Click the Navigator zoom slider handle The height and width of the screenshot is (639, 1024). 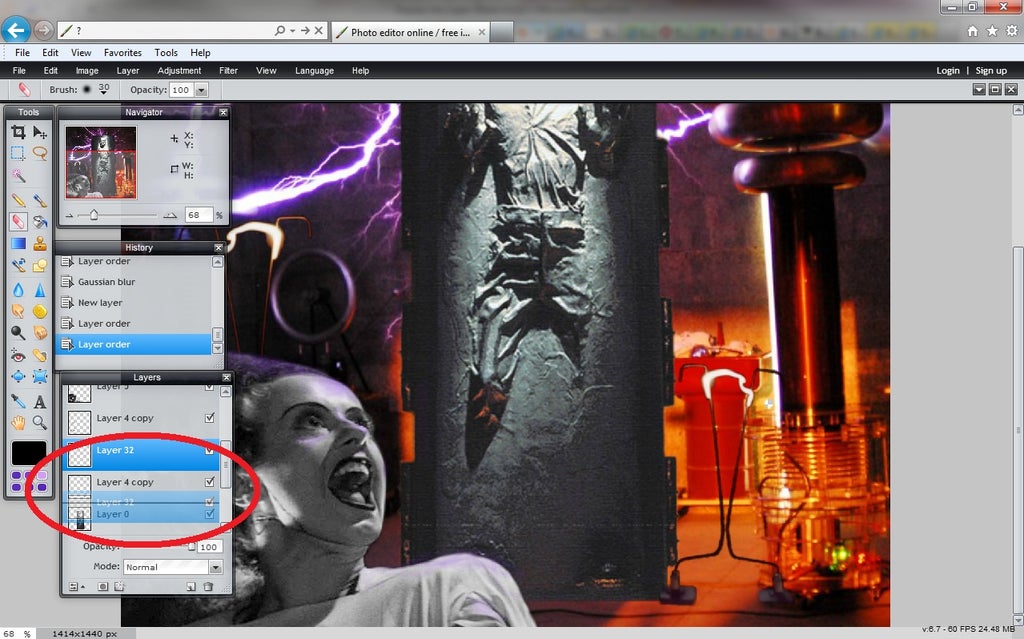pyautogui.click(x=93, y=214)
